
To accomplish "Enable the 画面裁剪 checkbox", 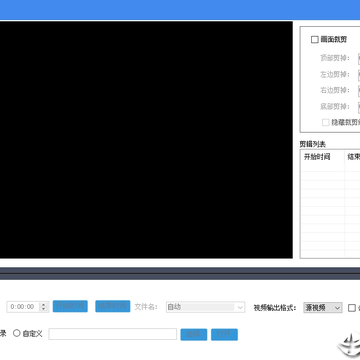I will tap(315, 40).
